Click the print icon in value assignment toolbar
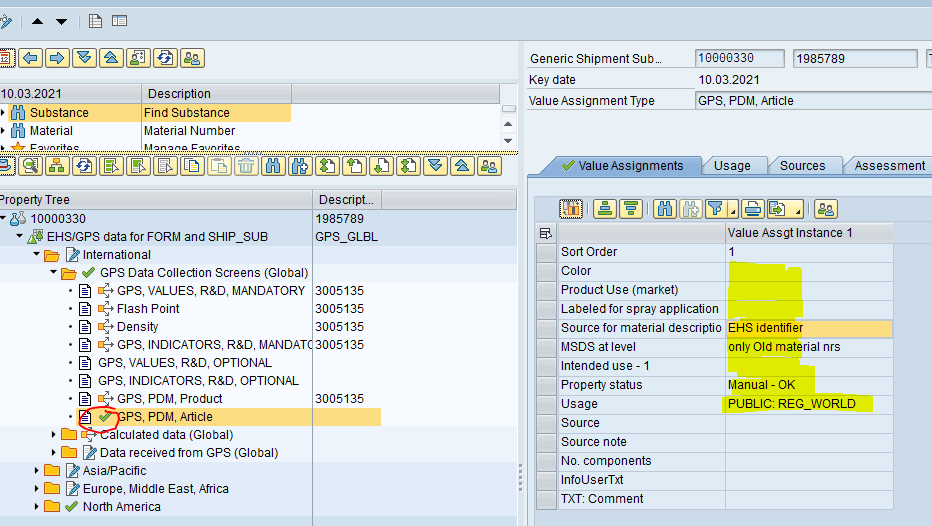932x526 pixels. click(752, 209)
